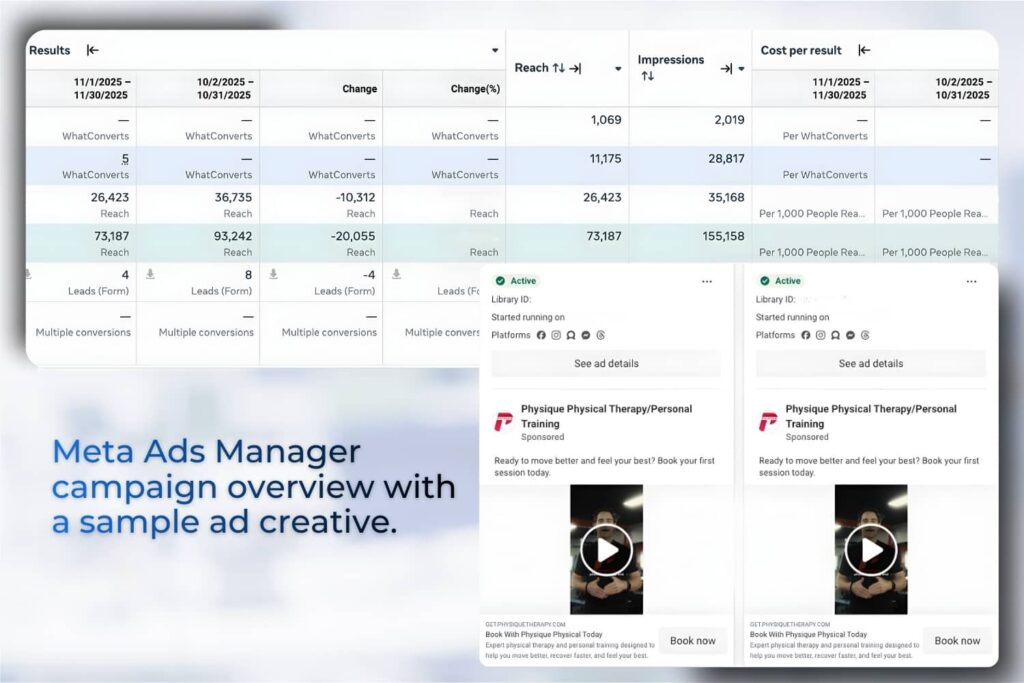Click the Book now button on the right ad
Viewport: 1024px width, 683px height.
click(956, 640)
